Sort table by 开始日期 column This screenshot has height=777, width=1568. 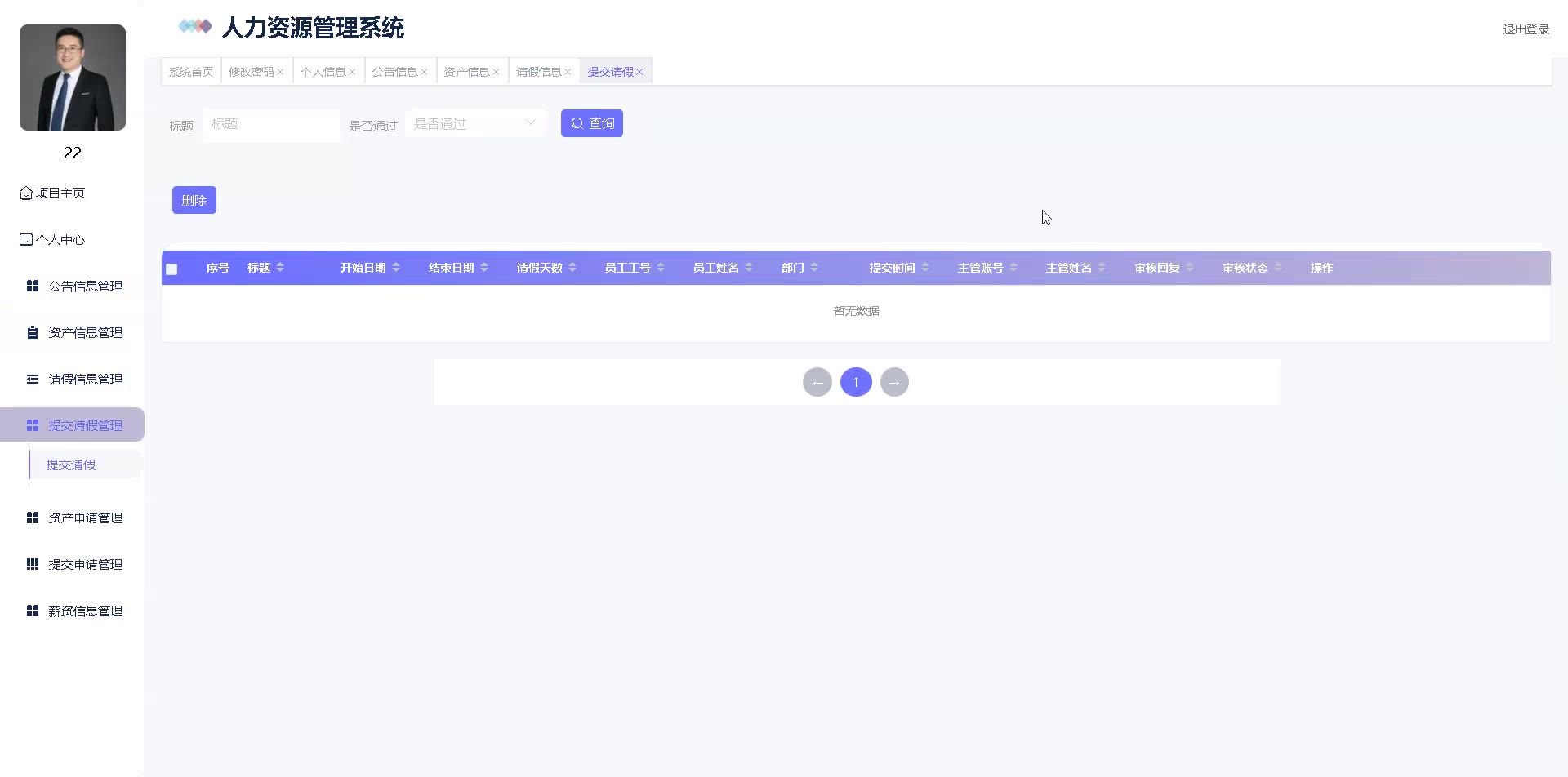click(x=396, y=268)
